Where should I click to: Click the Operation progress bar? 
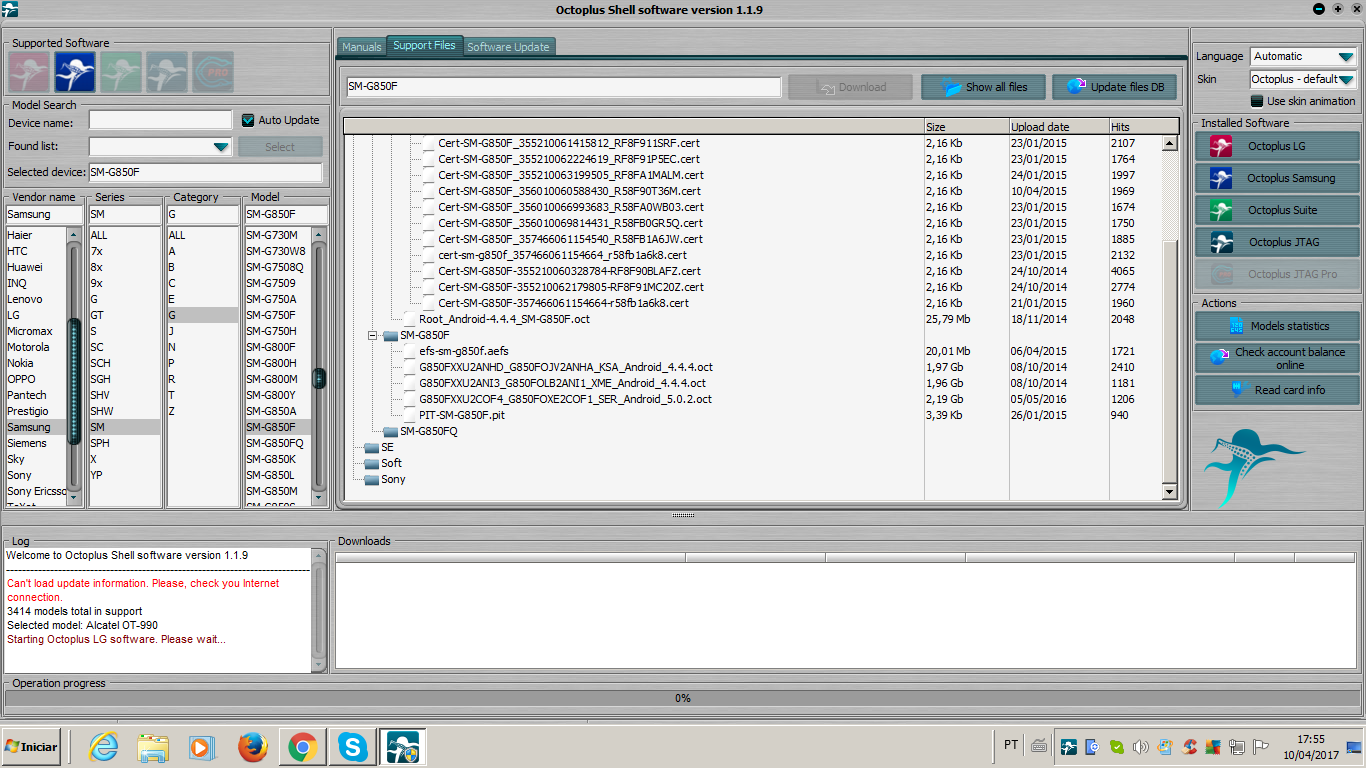click(x=683, y=698)
